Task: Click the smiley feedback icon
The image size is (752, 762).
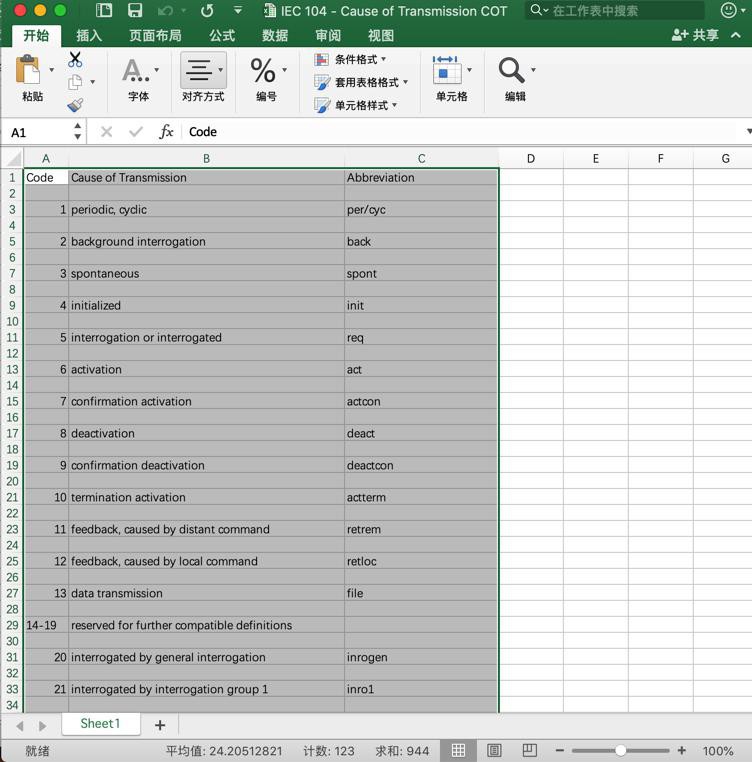Action: coord(728,10)
